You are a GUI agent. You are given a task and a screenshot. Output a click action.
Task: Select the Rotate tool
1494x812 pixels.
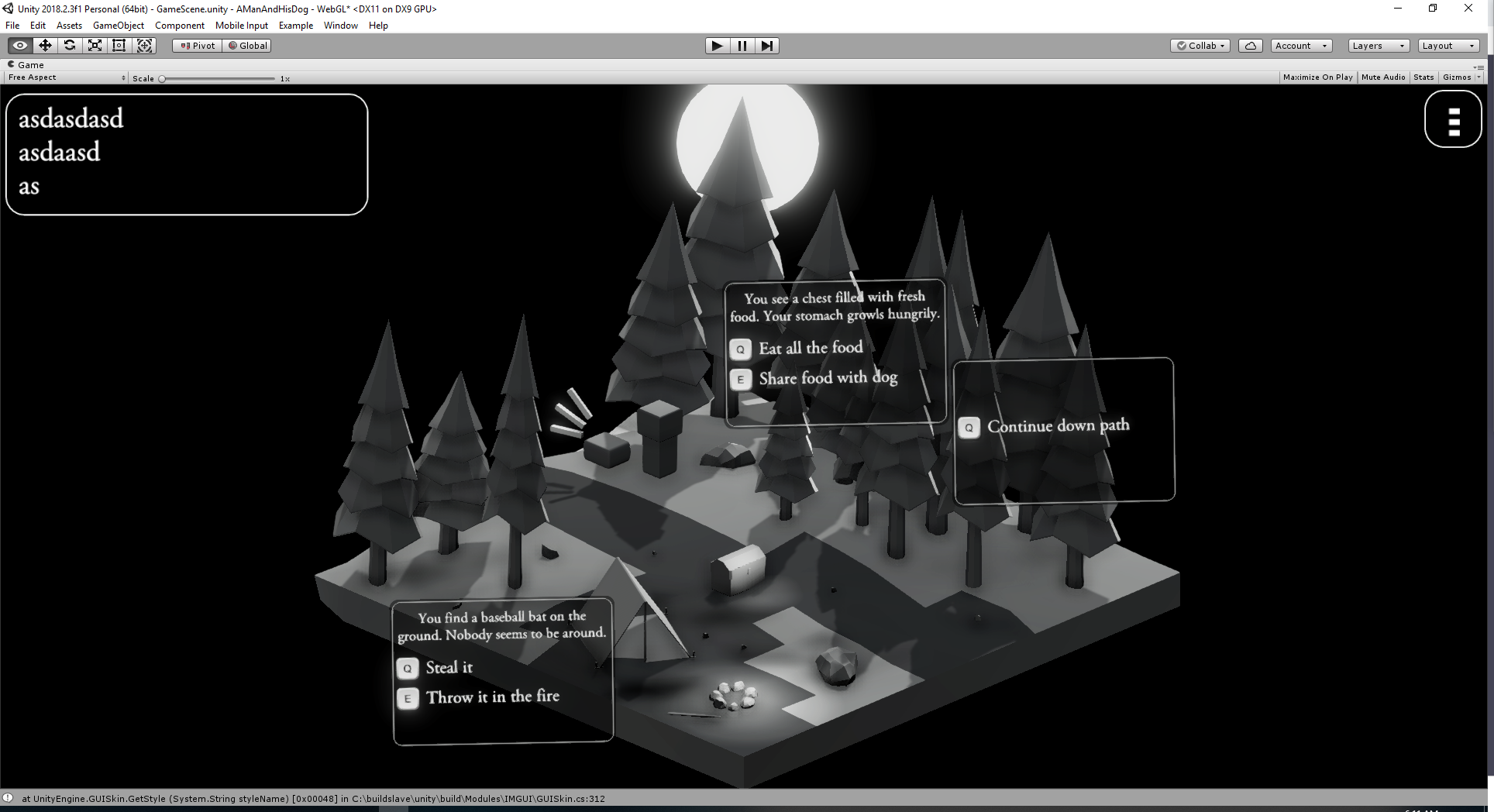coord(70,46)
